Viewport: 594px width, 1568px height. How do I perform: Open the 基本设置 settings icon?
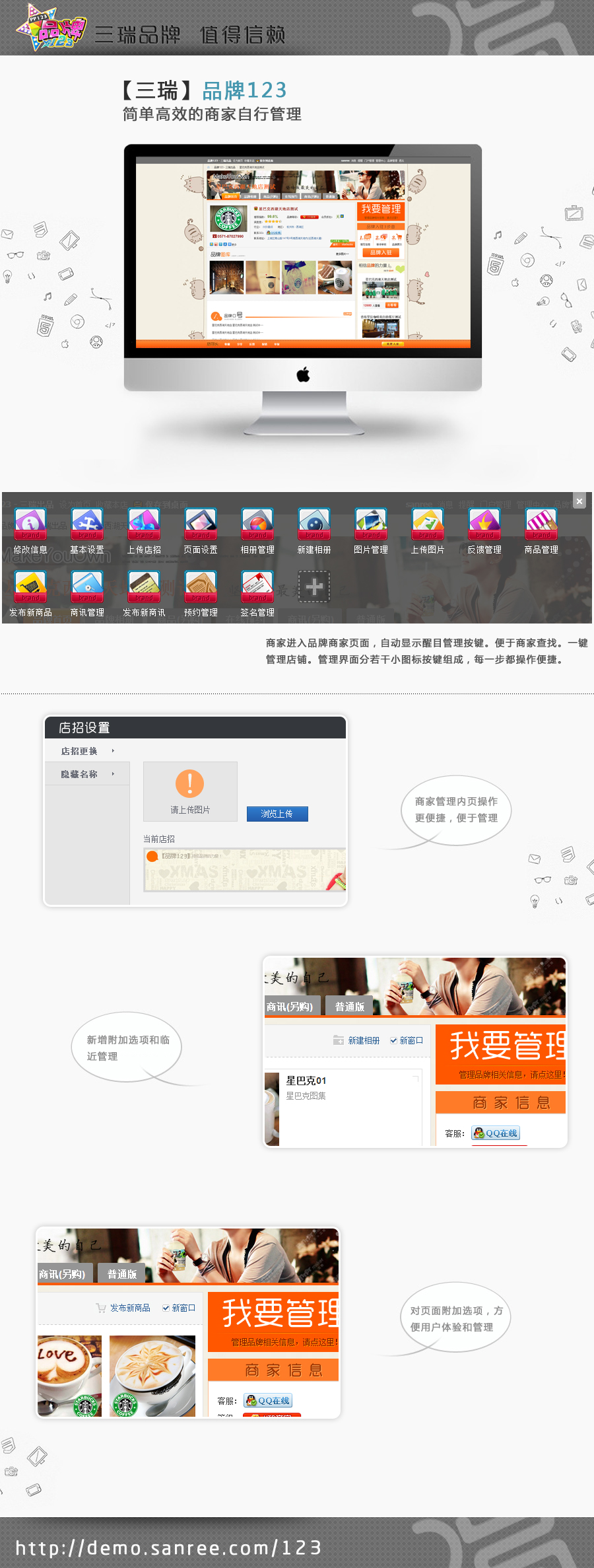(87, 524)
